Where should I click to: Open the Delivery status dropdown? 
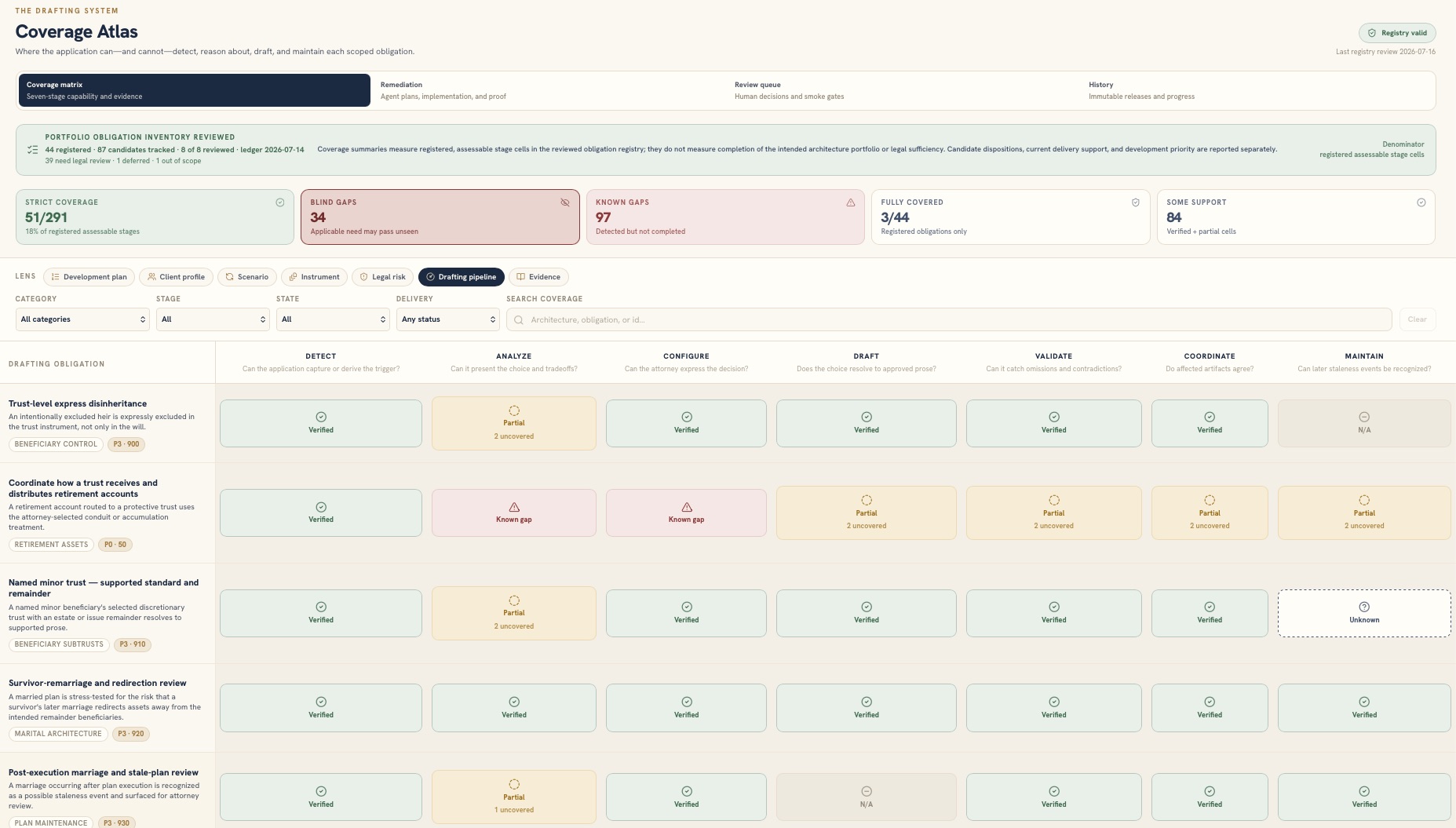[447, 319]
